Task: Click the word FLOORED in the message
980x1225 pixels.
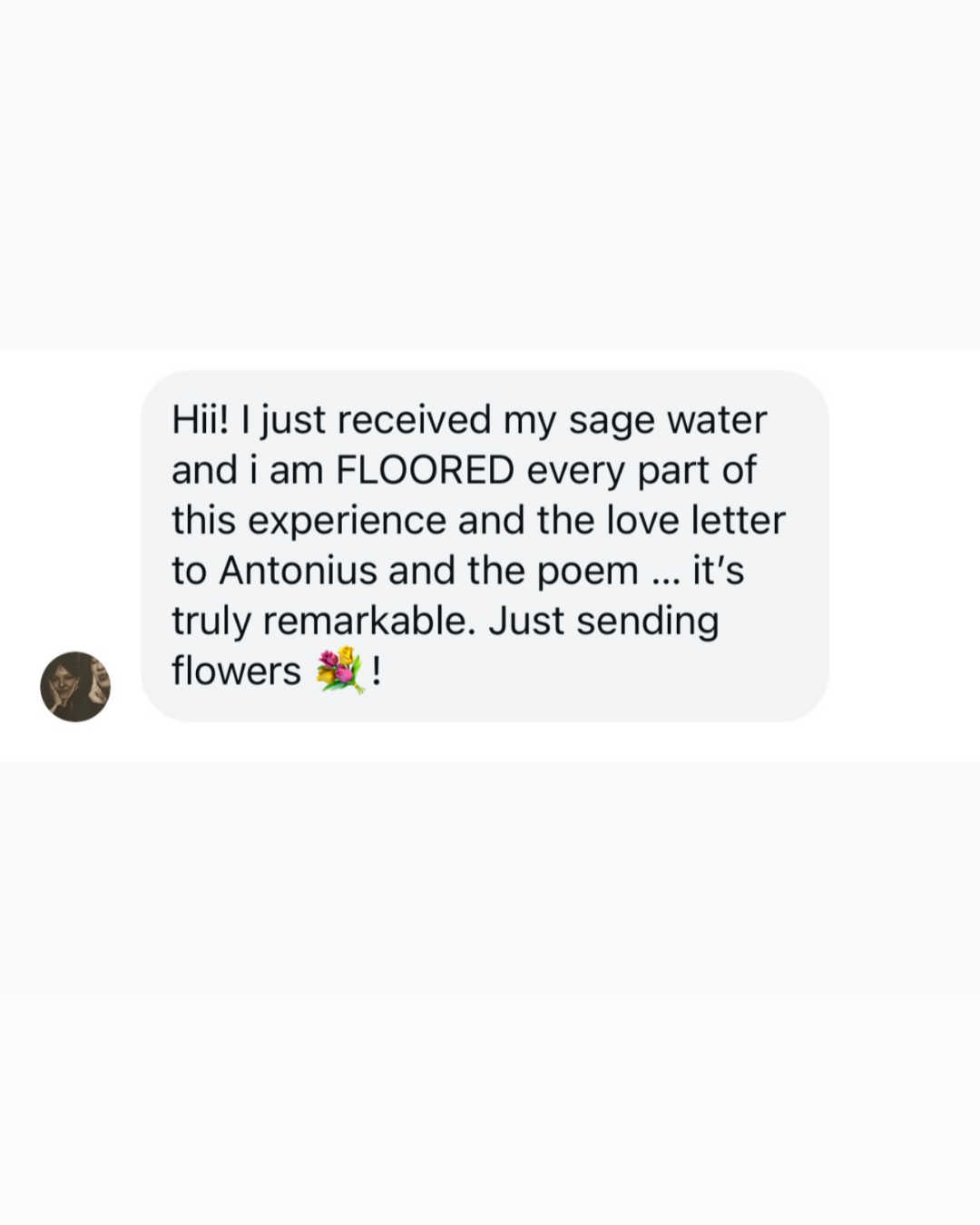Action: point(425,470)
